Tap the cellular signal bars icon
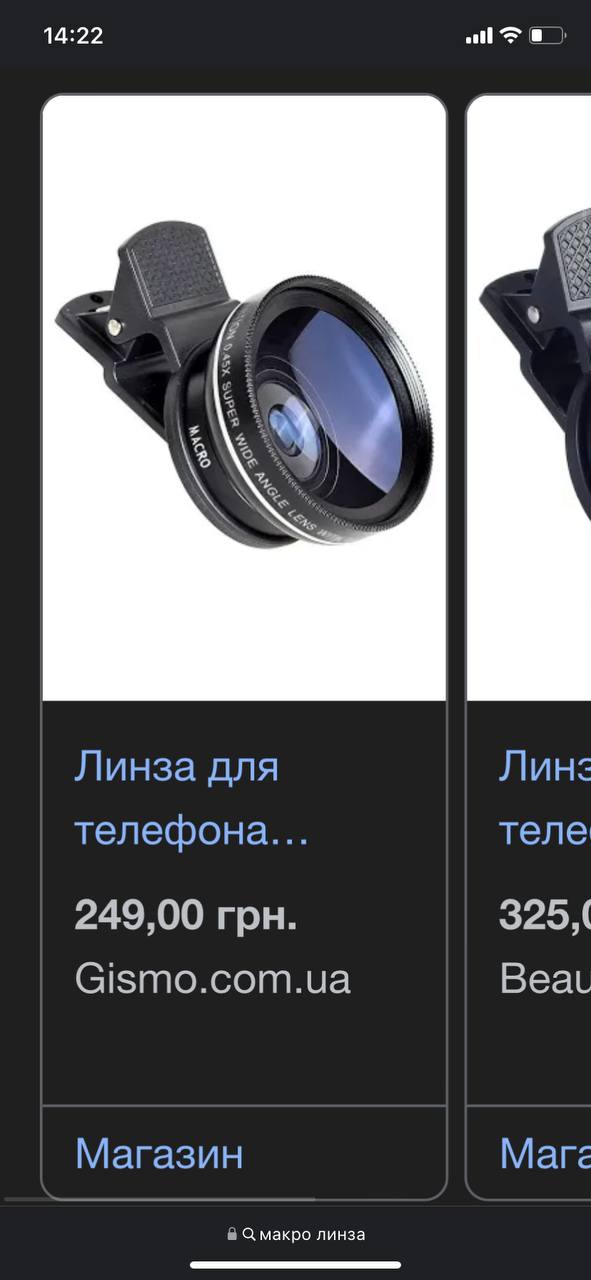Image resolution: width=591 pixels, height=1280 pixels. (x=479, y=36)
